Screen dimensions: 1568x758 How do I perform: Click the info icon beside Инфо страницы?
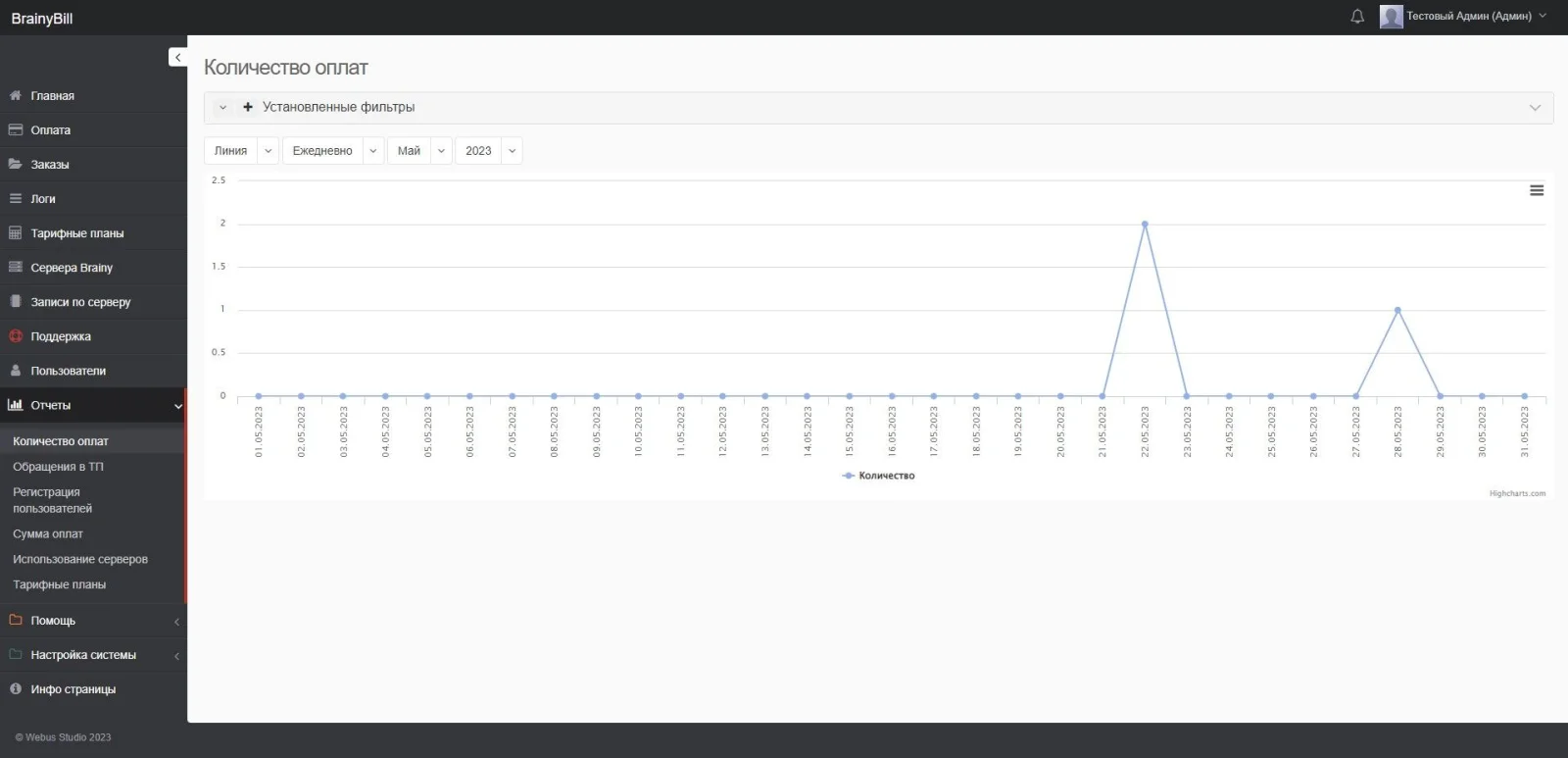(x=16, y=689)
